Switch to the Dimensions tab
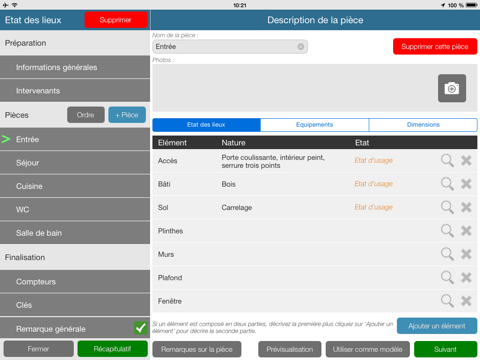 423,125
